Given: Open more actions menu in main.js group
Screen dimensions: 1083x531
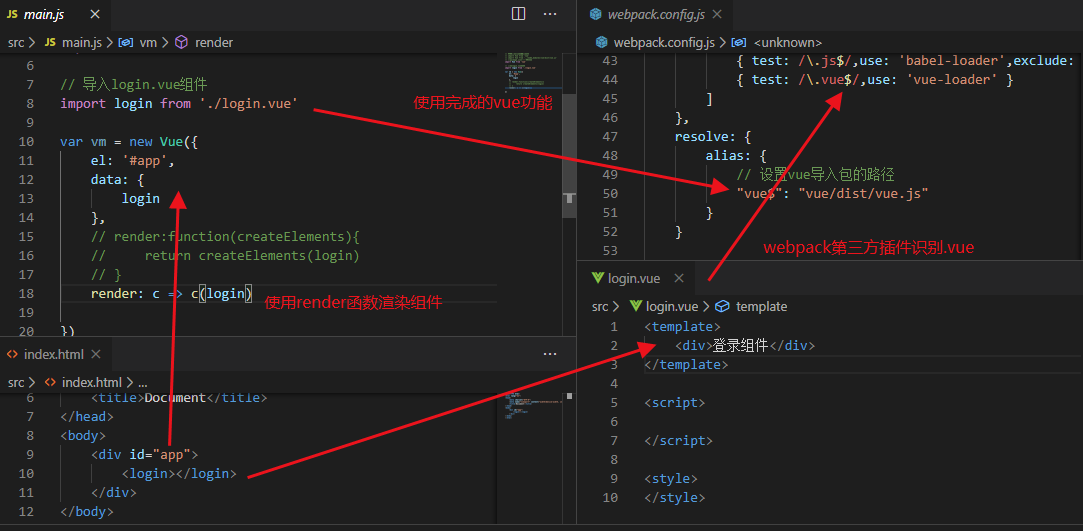Looking at the screenshot, I should point(550,13).
